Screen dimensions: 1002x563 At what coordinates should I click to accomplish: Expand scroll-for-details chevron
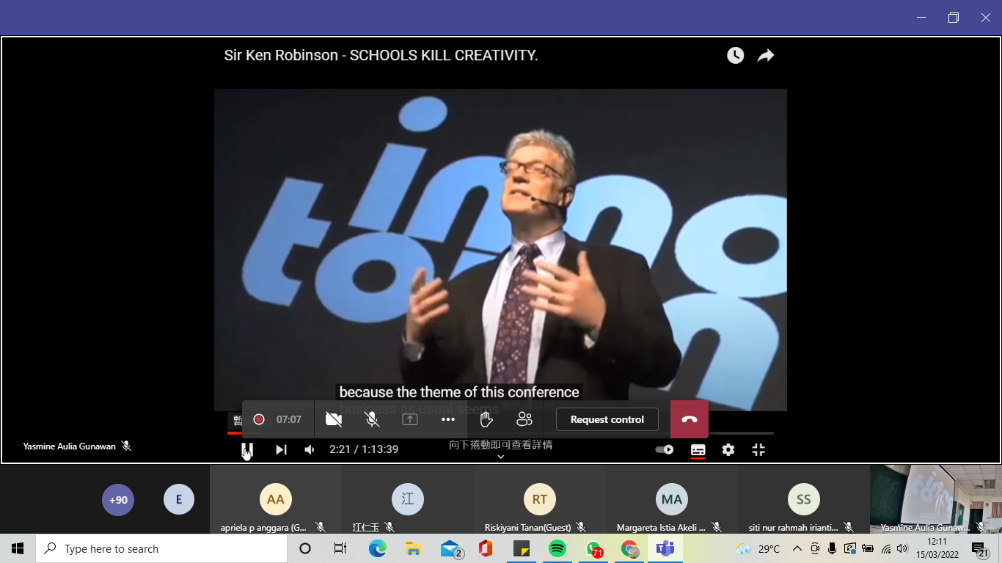point(500,456)
